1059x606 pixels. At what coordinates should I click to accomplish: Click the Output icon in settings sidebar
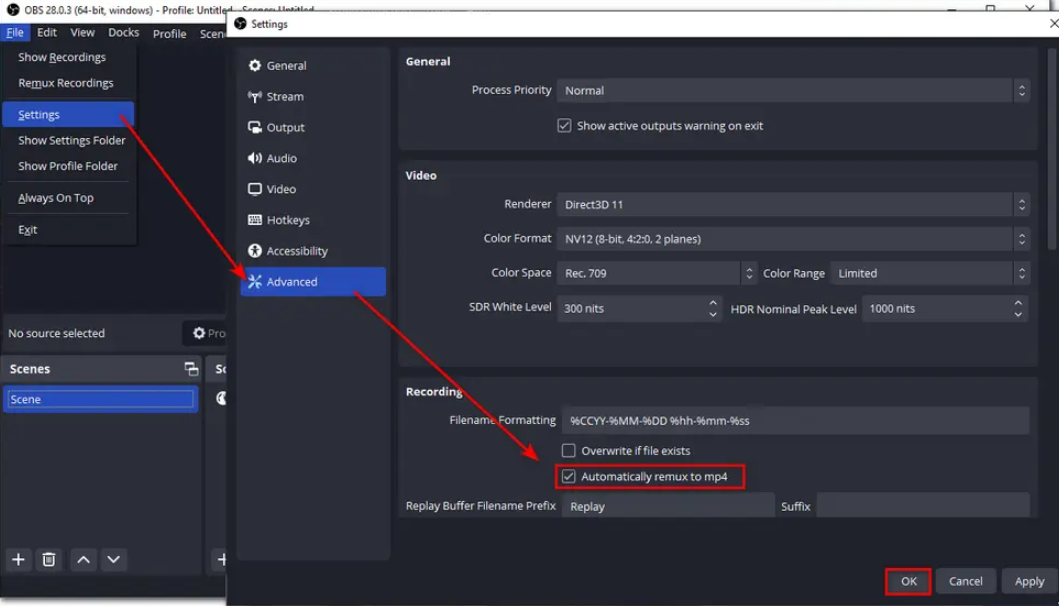(x=255, y=127)
